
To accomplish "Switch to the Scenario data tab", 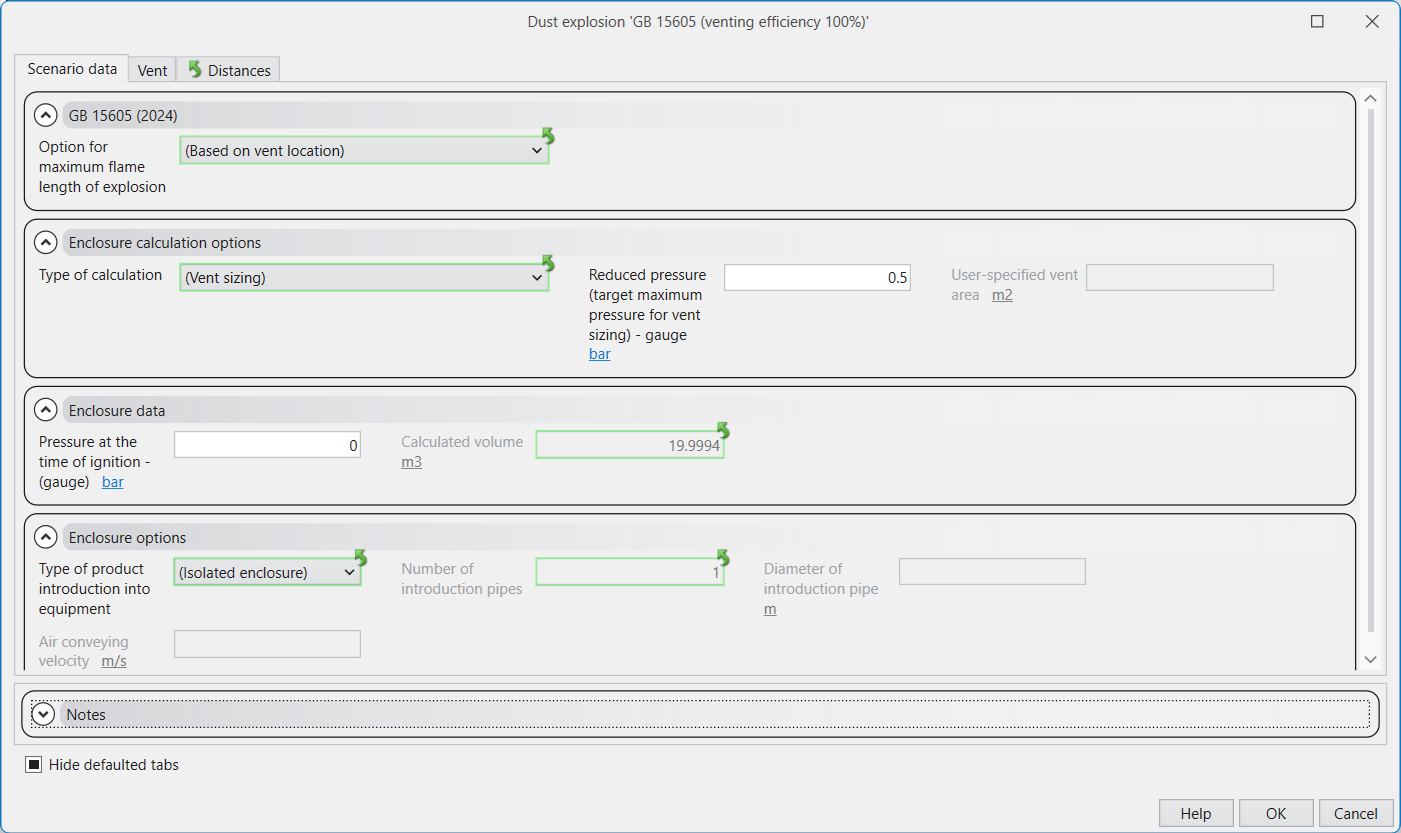I will tap(72, 69).
